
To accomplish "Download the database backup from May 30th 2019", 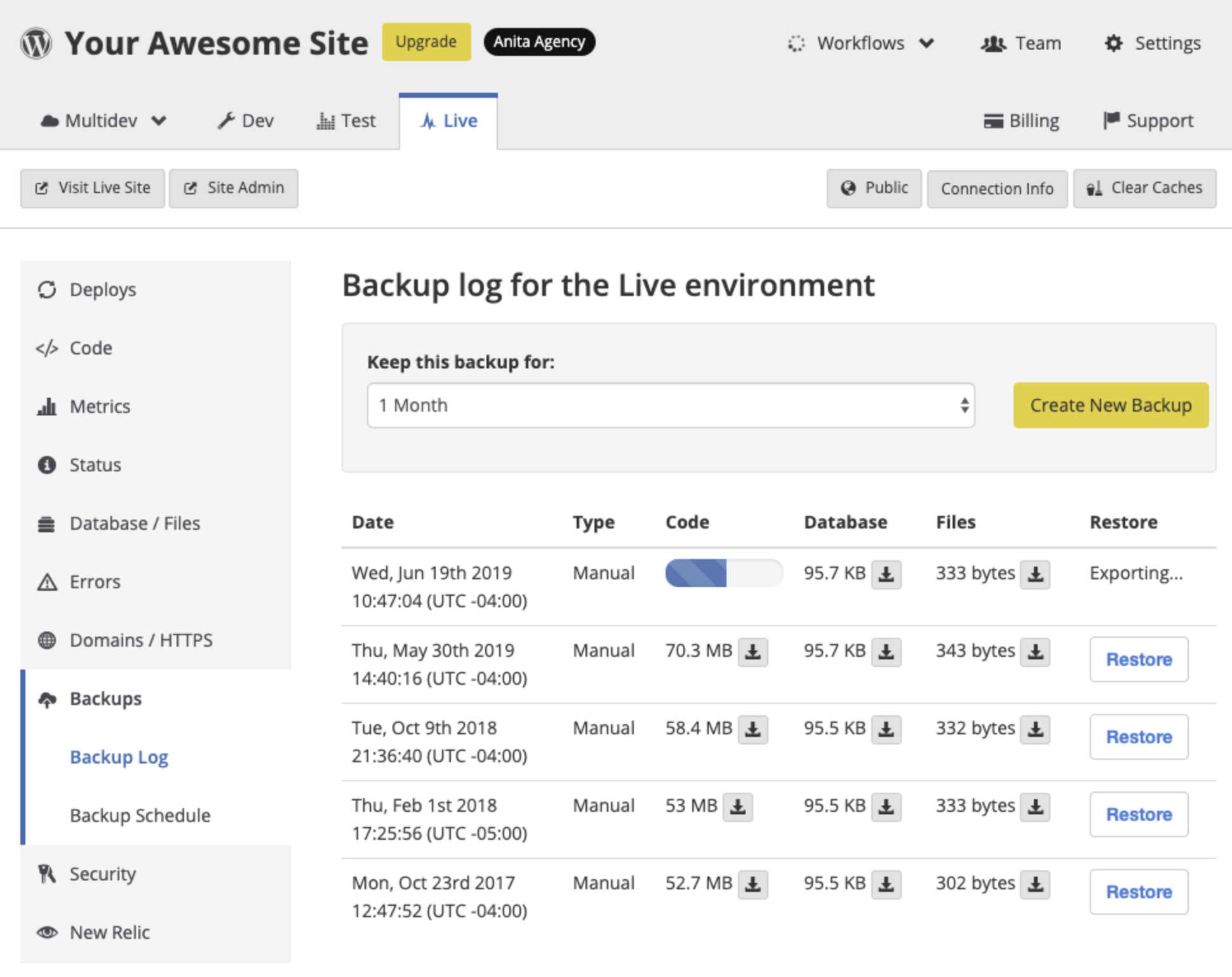I will 885,651.
